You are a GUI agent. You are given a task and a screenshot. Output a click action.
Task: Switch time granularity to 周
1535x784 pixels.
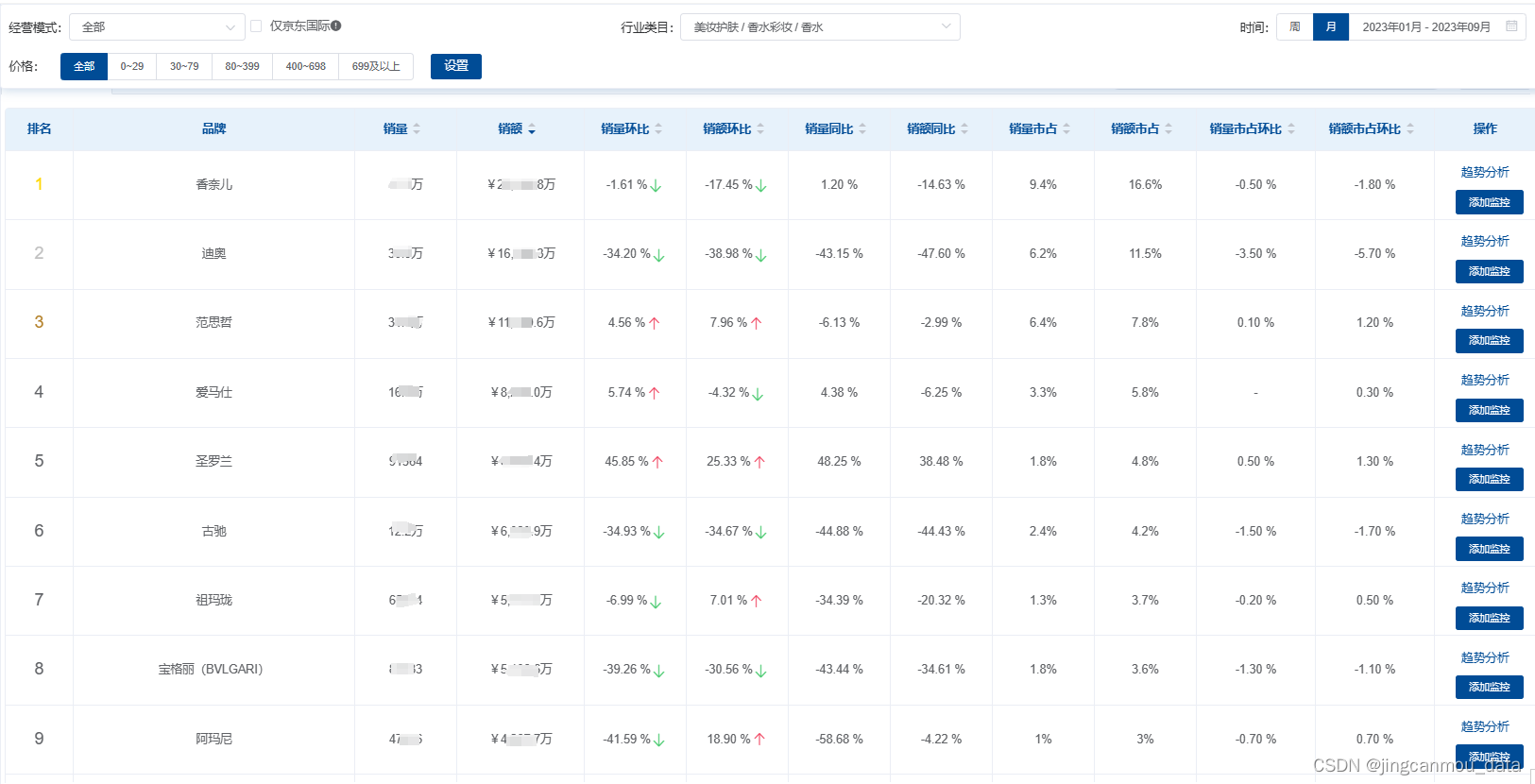[1294, 27]
